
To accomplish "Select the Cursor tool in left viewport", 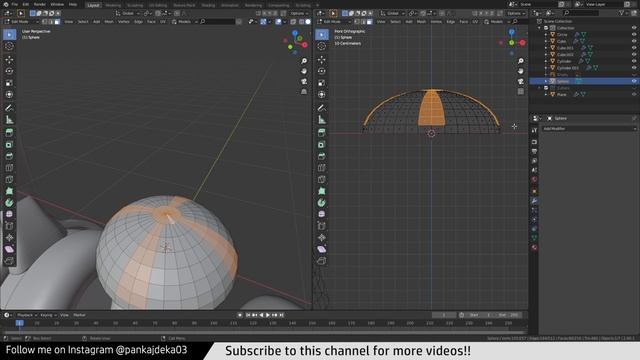I will (9, 46).
